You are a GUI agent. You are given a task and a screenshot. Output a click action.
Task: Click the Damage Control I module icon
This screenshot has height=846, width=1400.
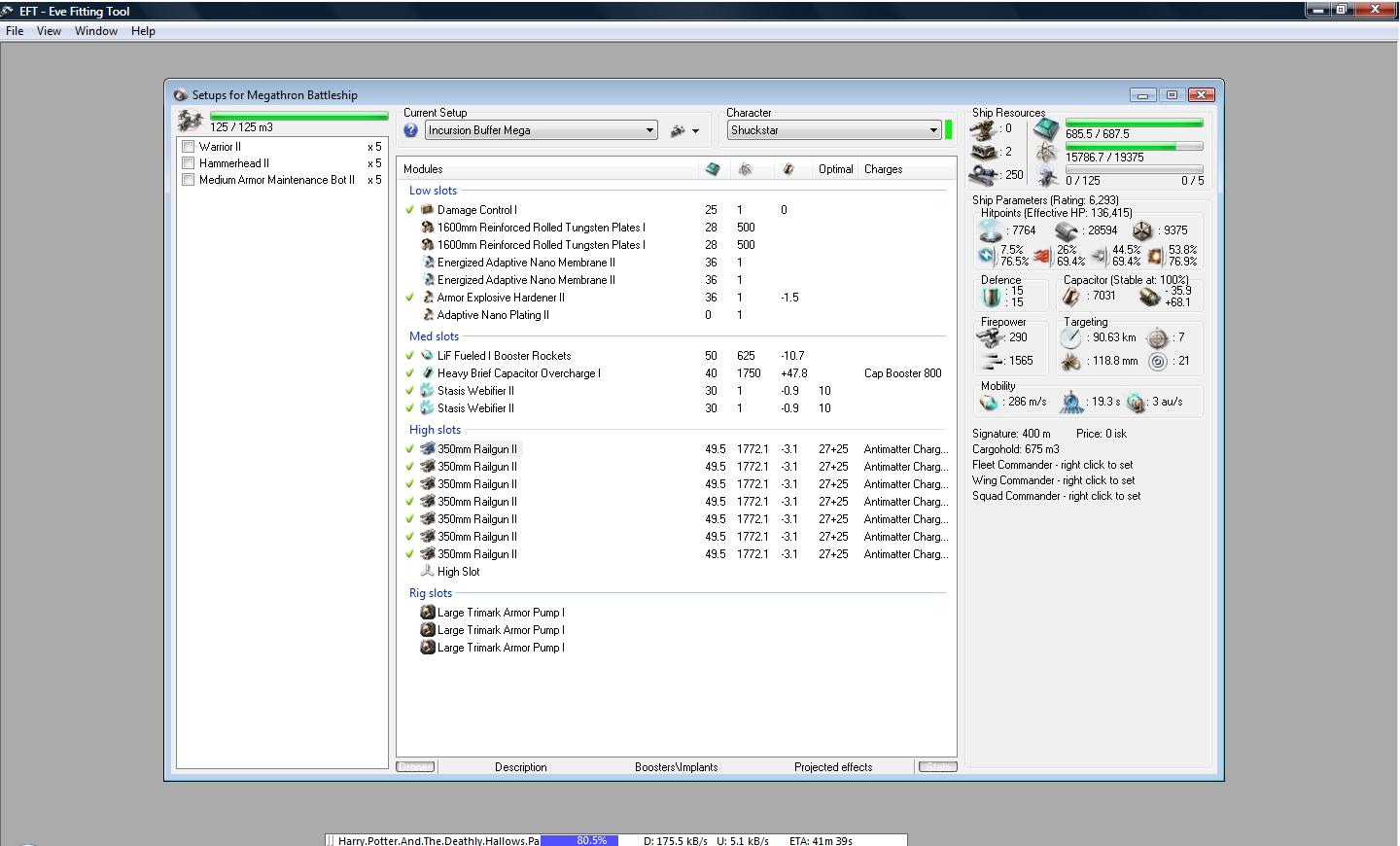point(427,210)
